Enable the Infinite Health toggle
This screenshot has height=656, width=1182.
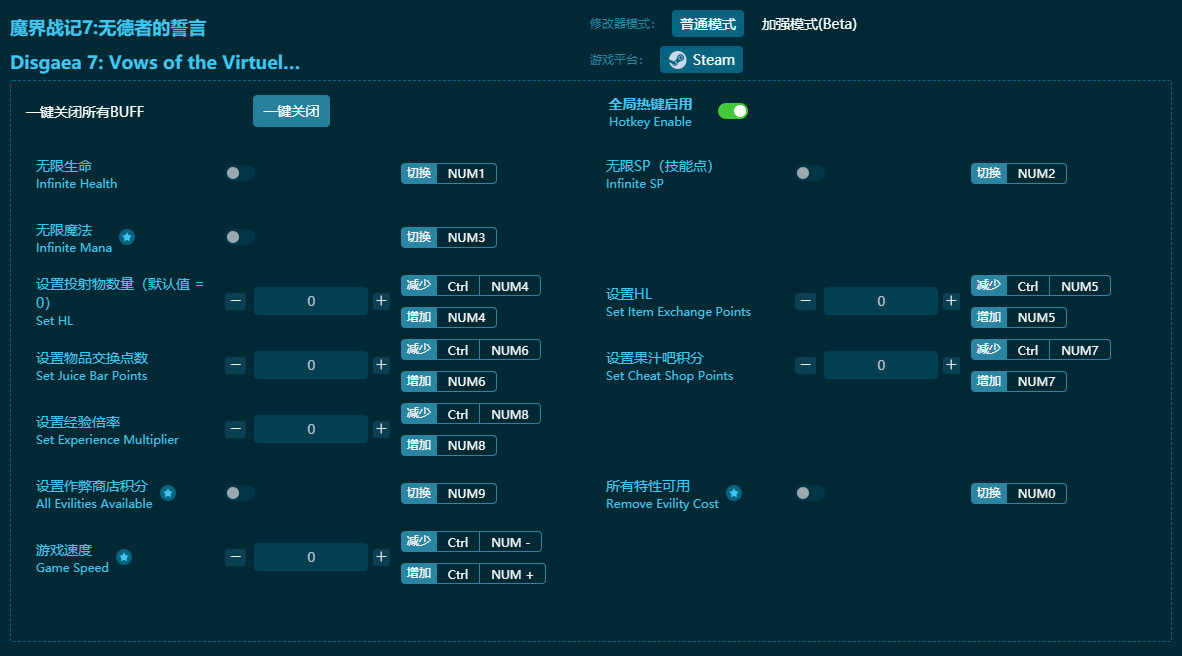240,173
